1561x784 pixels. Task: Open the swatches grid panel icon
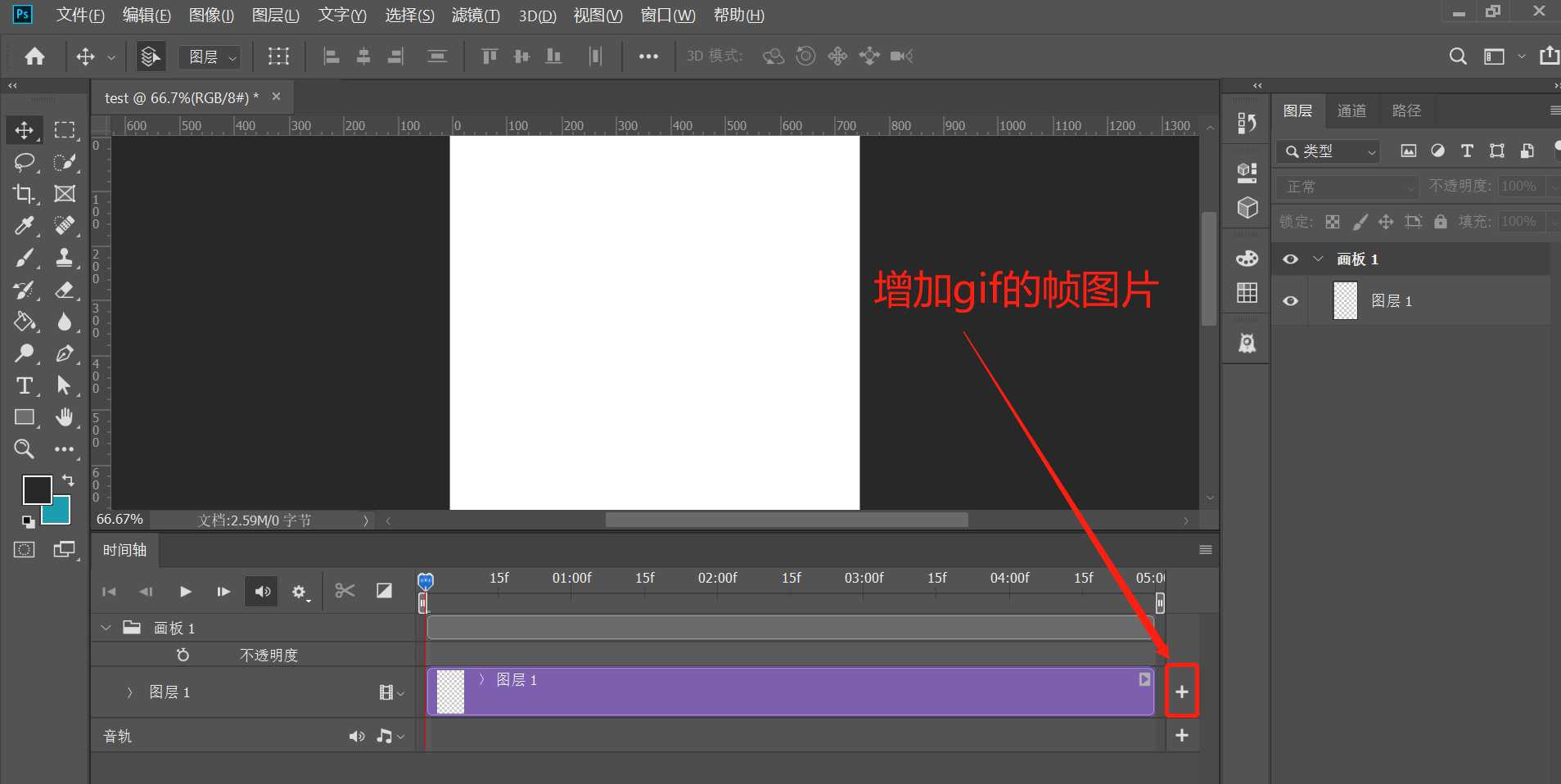click(1247, 293)
